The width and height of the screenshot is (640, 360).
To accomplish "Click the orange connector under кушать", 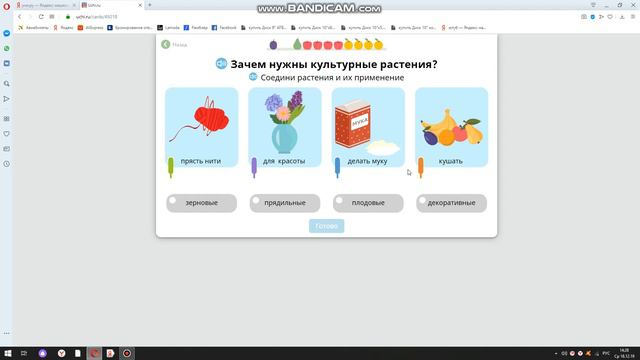I will tap(420, 167).
